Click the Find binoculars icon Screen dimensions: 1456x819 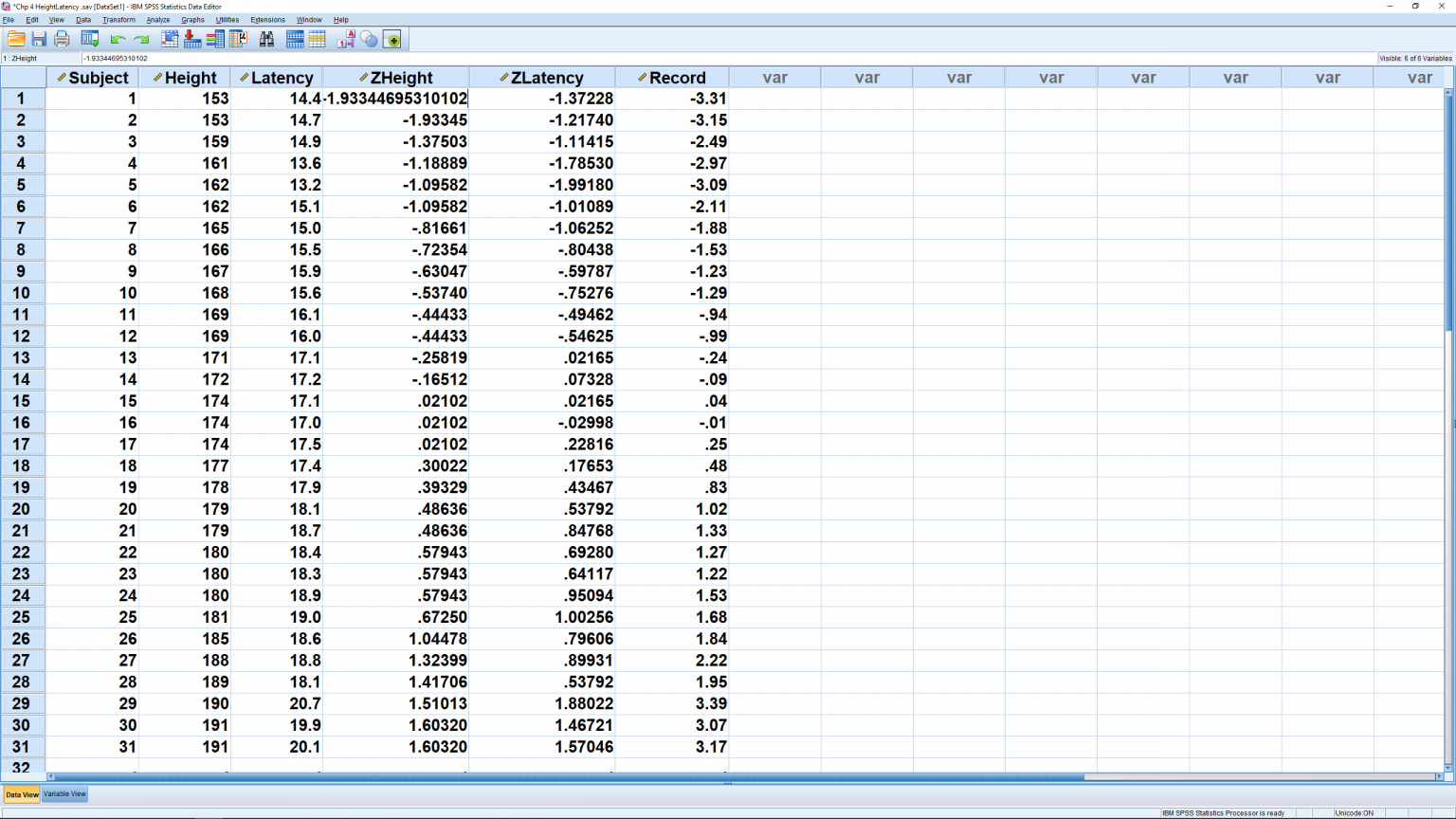click(266, 39)
